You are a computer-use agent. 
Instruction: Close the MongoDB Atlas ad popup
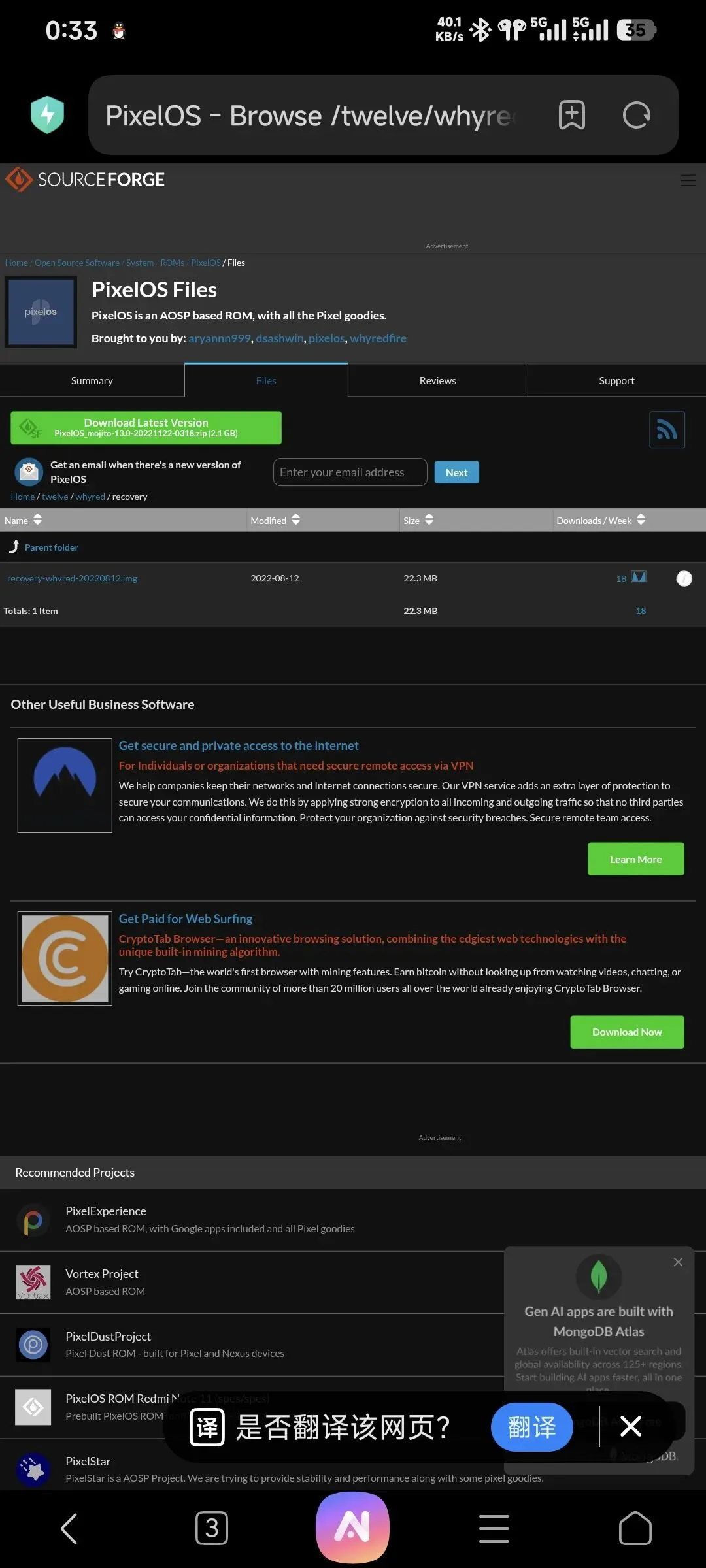[x=678, y=1262]
